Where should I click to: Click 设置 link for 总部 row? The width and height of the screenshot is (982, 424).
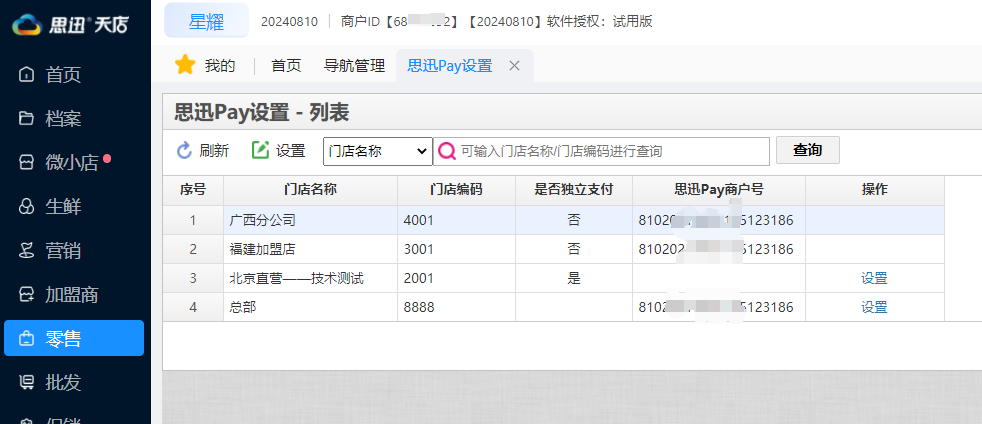coord(874,307)
